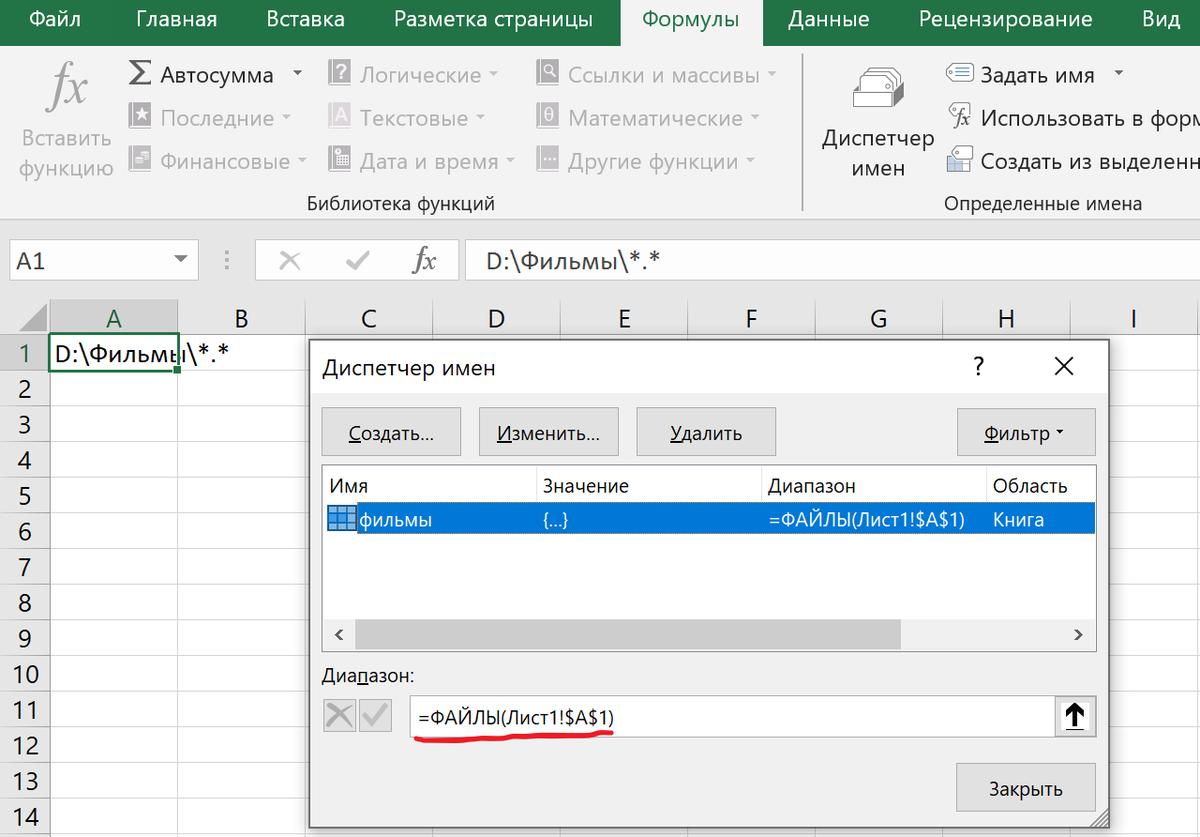Image resolution: width=1200 pixels, height=837 pixels.
Task: Switch to the Рецензирование tab
Action: click(1005, 19)
